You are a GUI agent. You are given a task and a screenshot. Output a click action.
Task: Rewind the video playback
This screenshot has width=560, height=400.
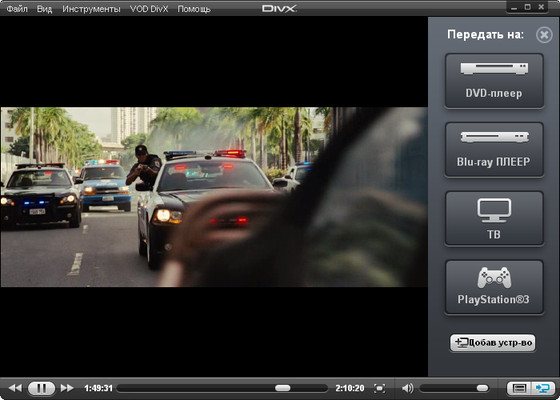15,388
